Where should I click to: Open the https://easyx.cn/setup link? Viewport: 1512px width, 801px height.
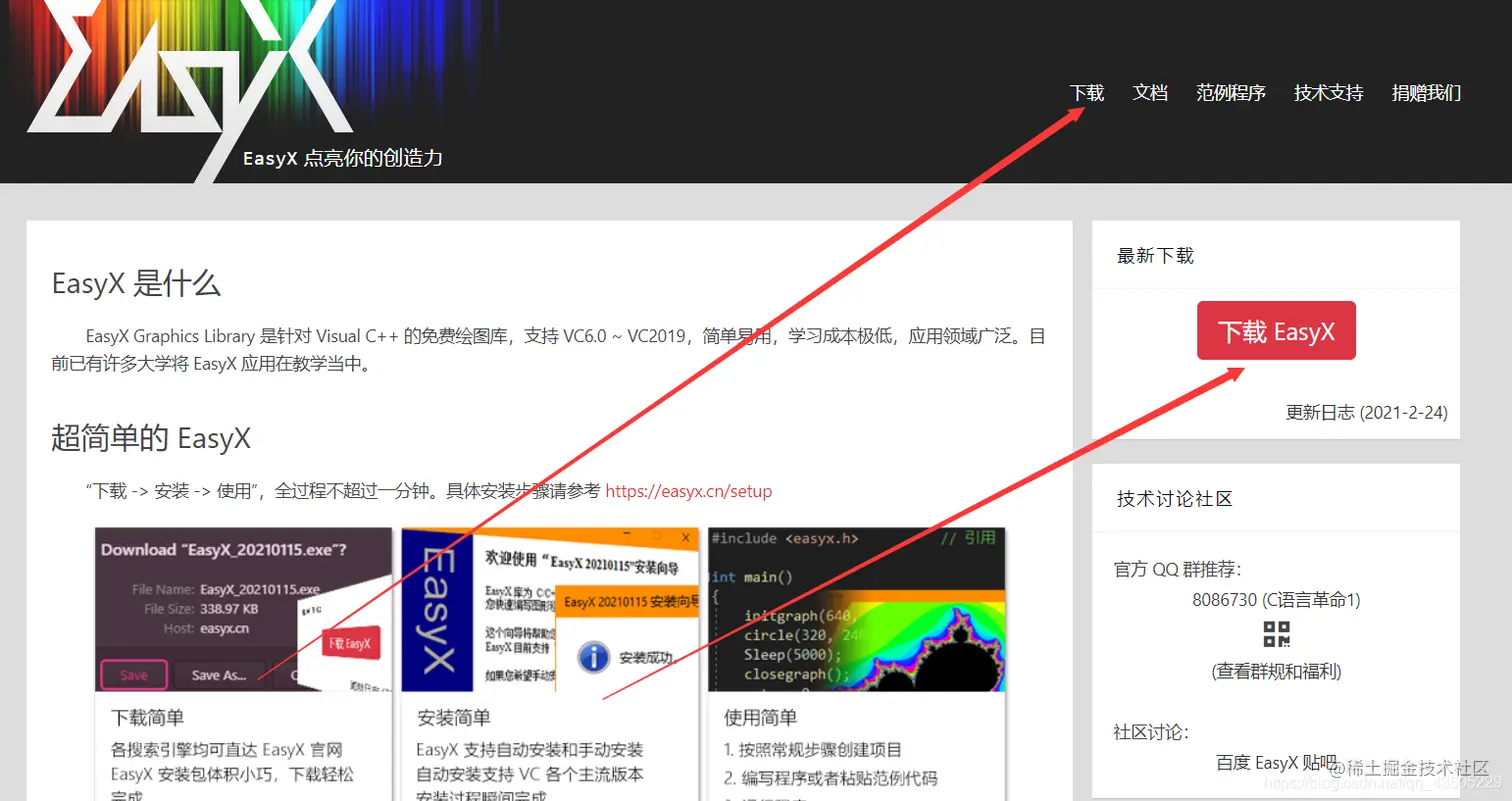688,491
